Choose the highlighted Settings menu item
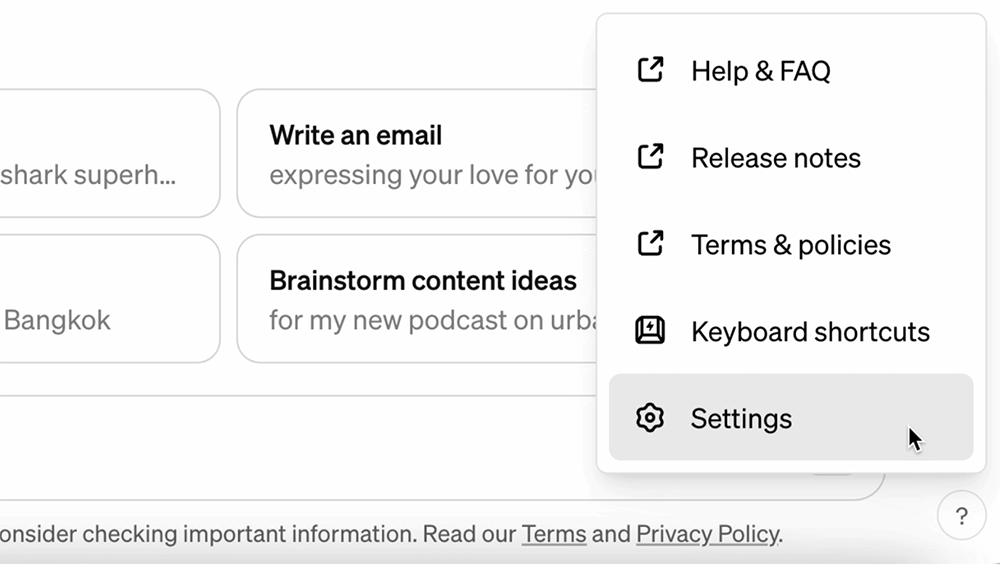The width and height of the screenshot is (1000, 567). click(791, 418)
